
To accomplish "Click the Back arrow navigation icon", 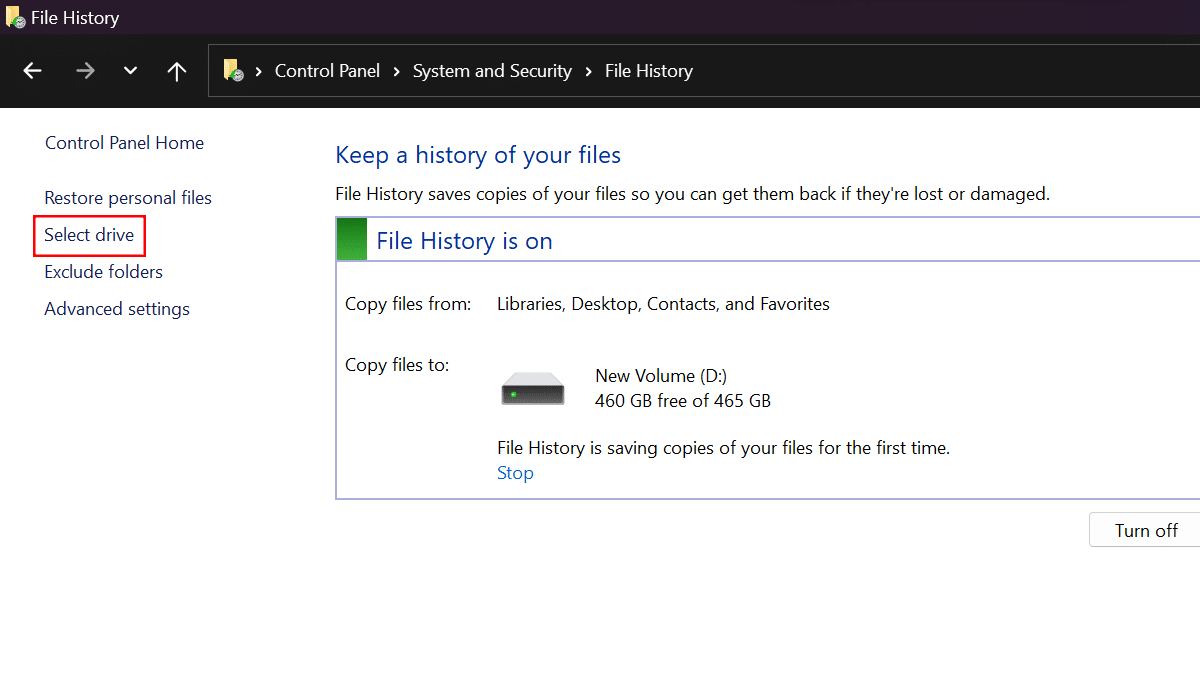I will coord(33,71).
